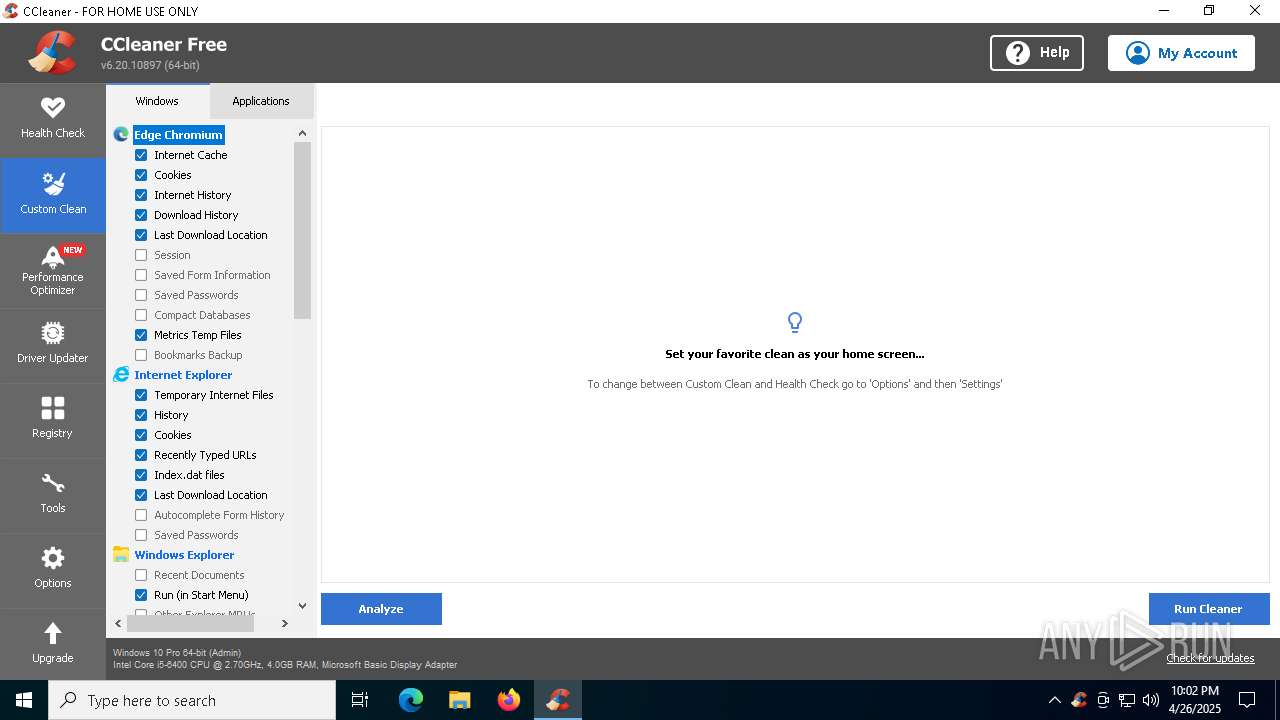Click the Run Cleaner button

pos(1208,609)
